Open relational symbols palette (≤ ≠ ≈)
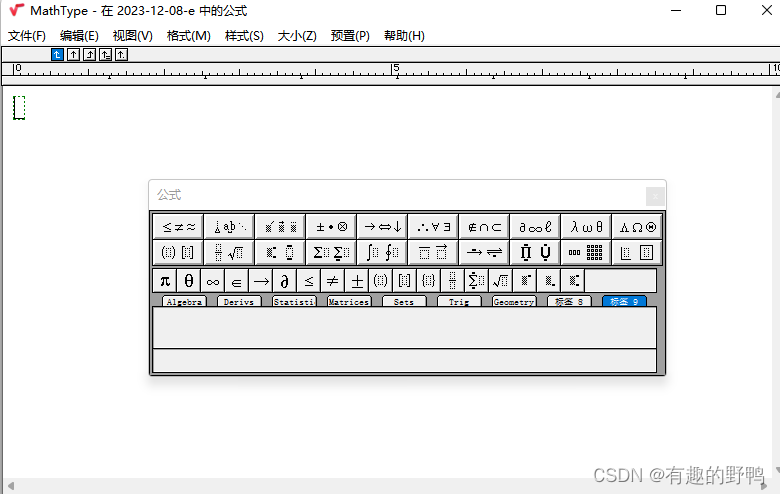Screen dimensions: 780x494 click(x=178, y=227)
